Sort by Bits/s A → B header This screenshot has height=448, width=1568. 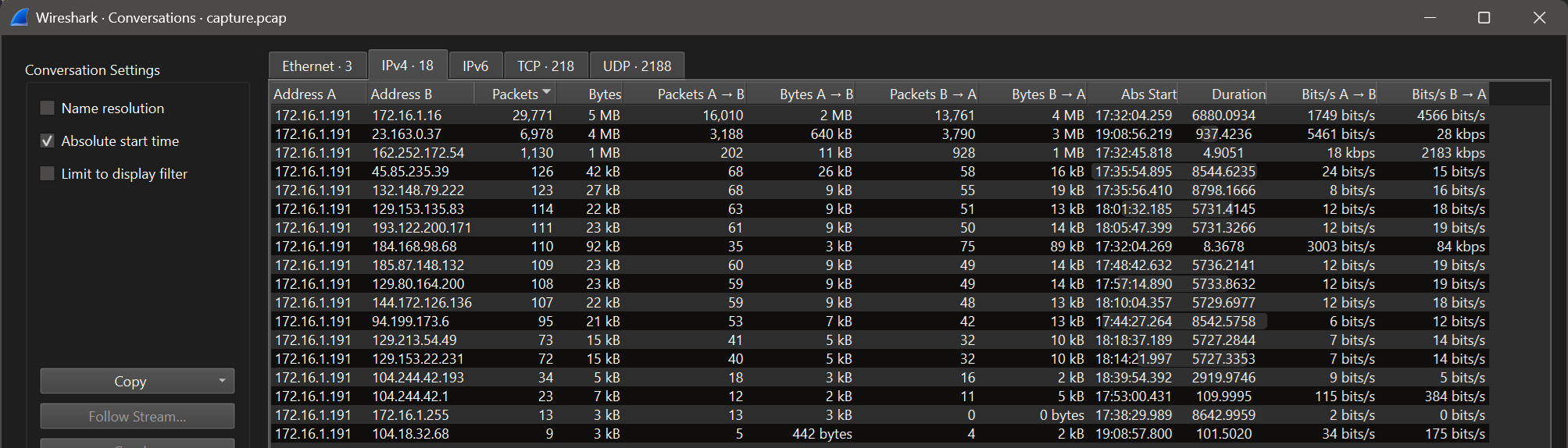[1323, 94]
